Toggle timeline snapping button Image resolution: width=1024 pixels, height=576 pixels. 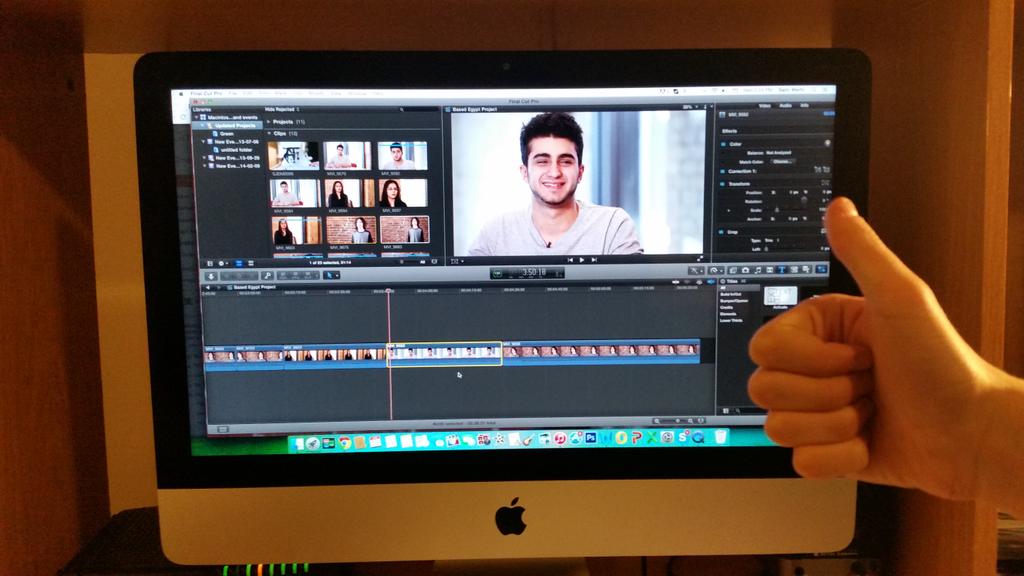point(711,281)
